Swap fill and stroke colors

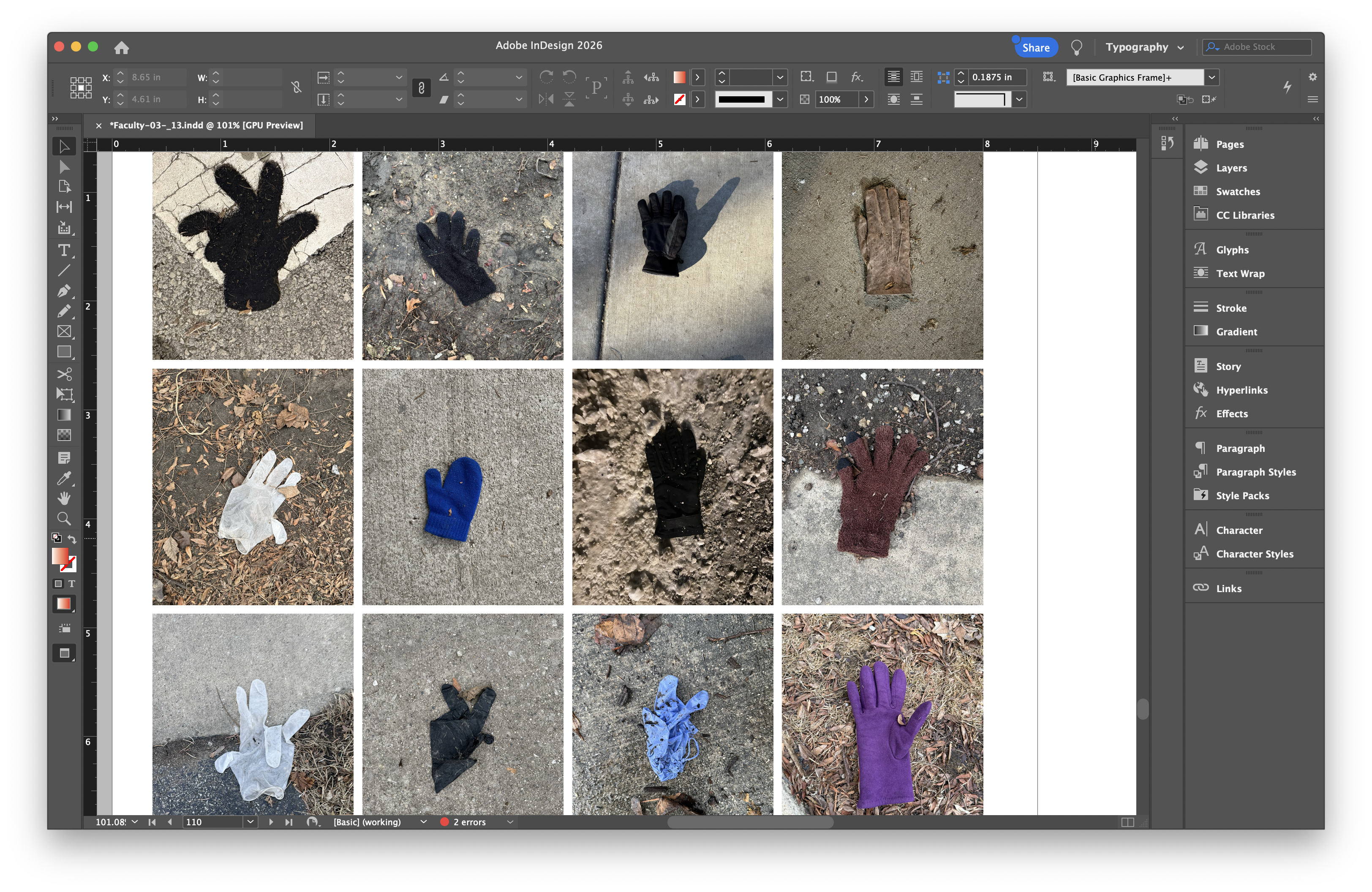[72, 539]
